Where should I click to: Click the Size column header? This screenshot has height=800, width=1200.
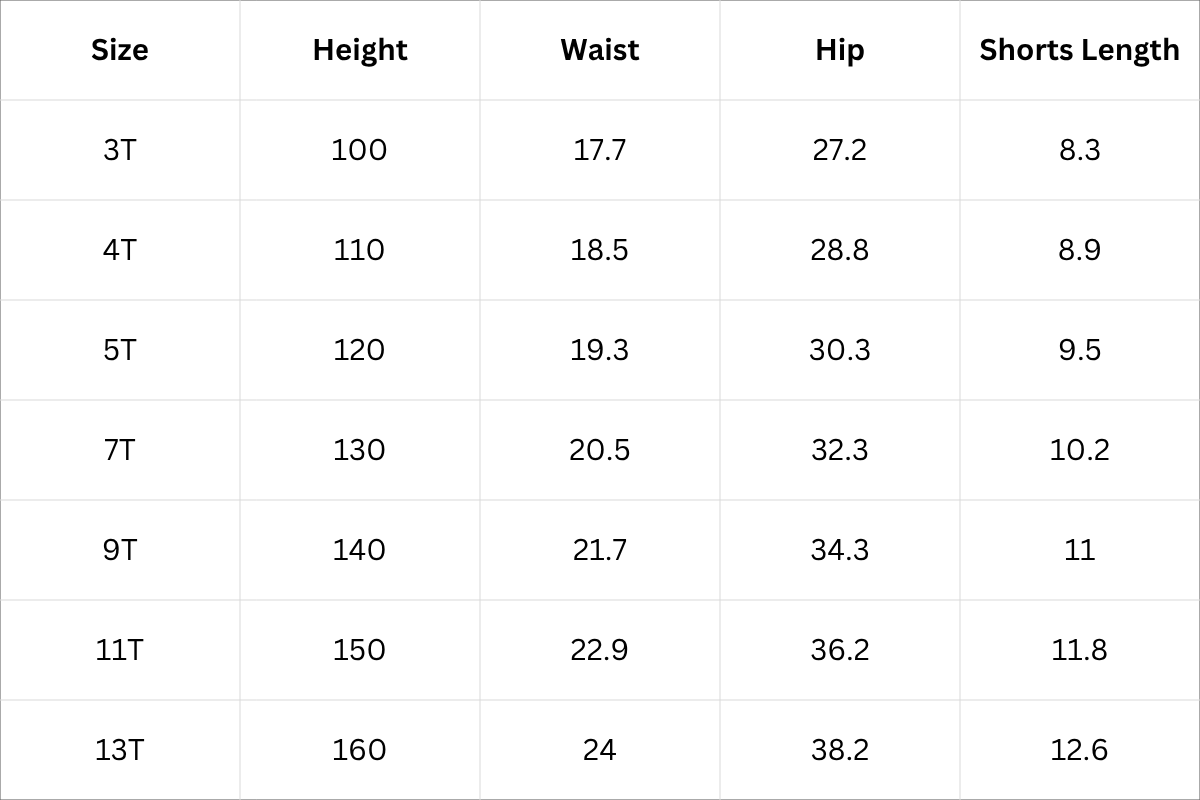119,50
